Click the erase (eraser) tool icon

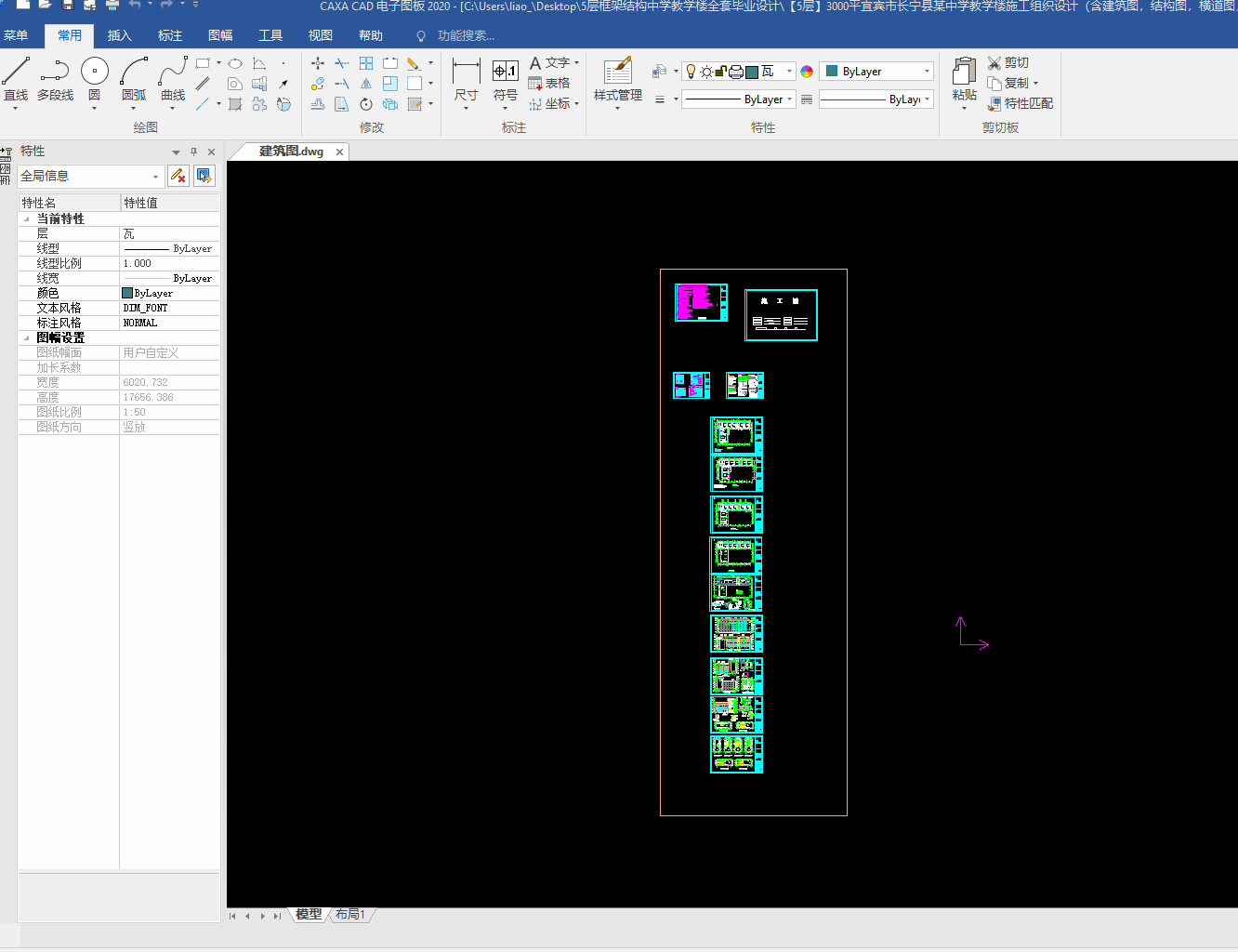pos(415,63)
